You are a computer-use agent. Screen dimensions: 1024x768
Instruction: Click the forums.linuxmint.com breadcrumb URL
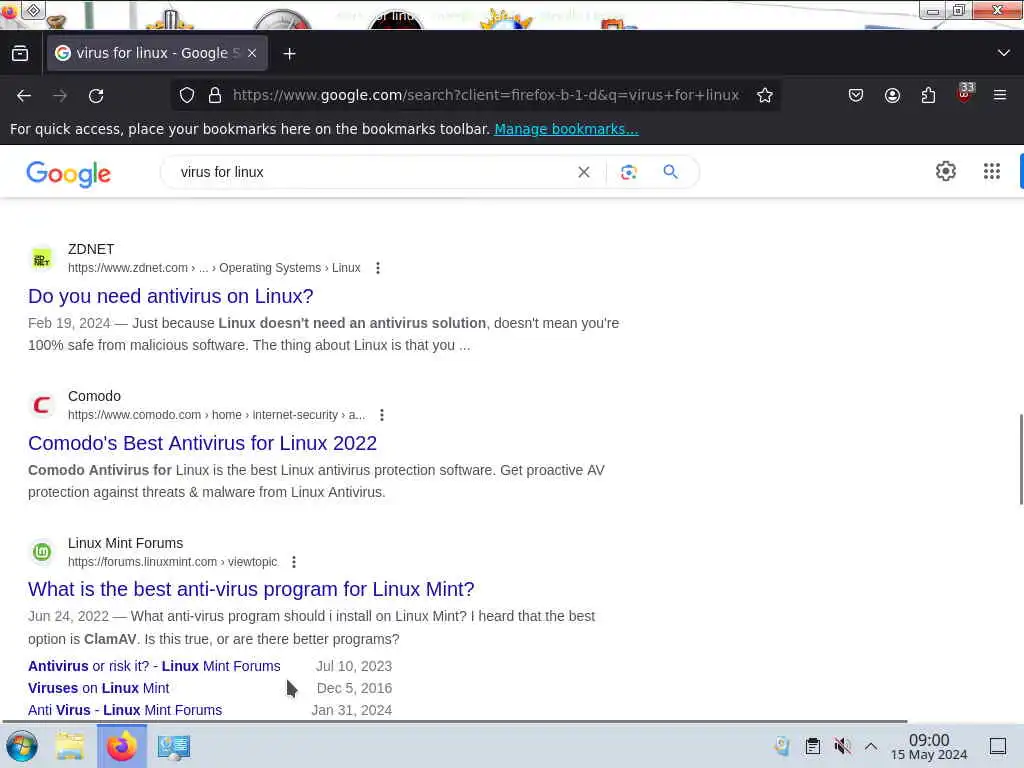[173, 562]
